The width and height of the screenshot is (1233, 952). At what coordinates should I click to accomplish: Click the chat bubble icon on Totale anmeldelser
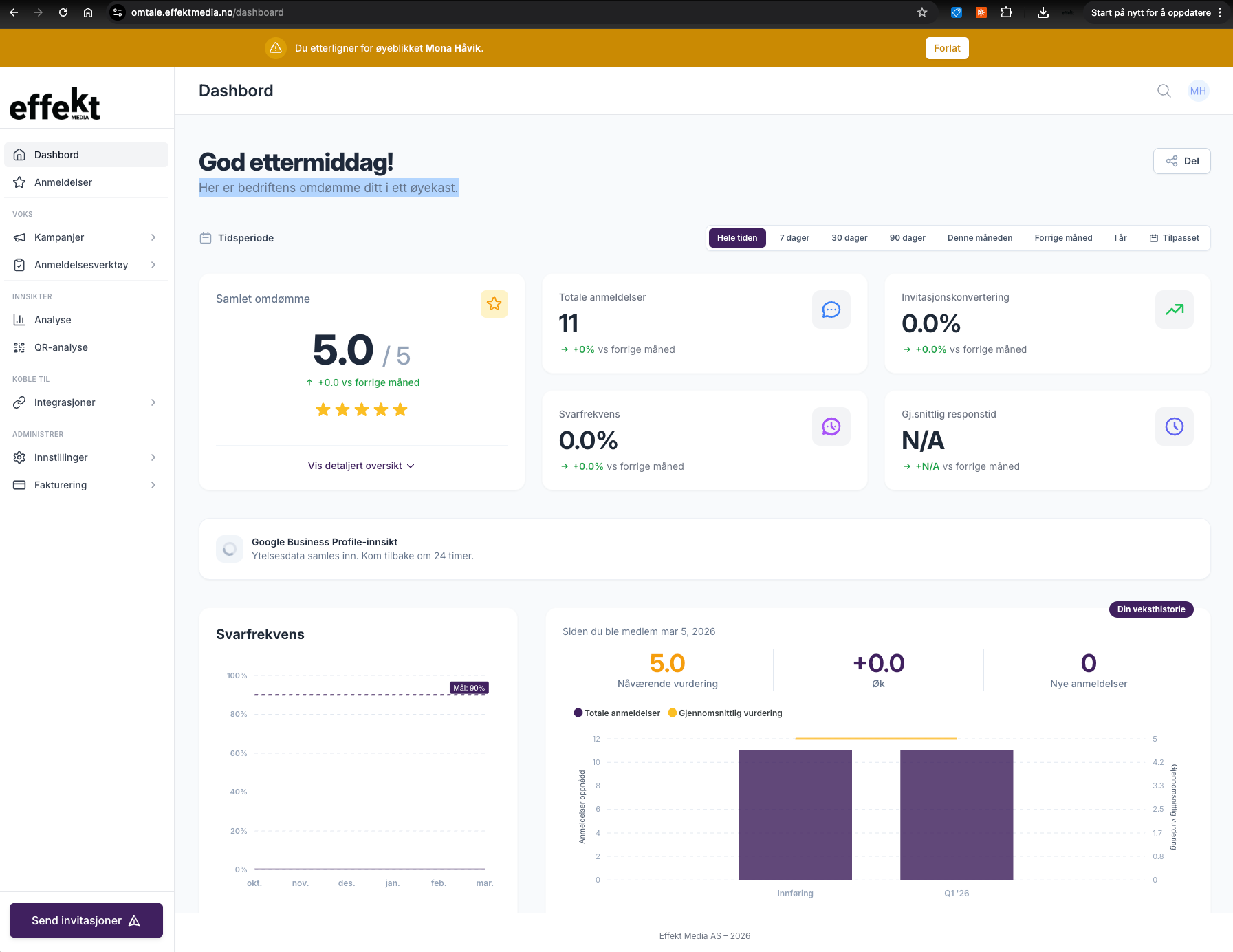tap(831, 310)
